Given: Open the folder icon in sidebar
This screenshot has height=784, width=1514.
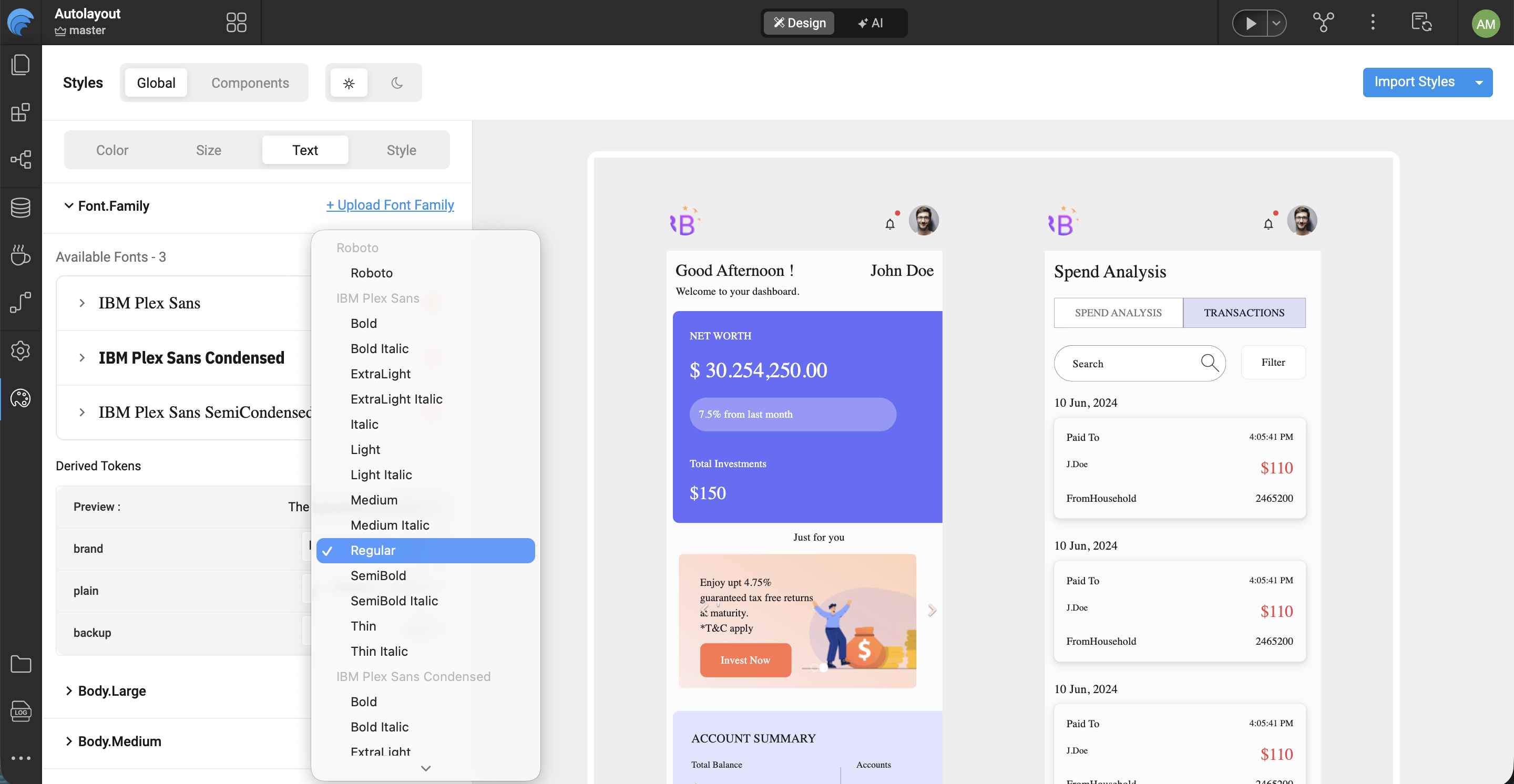Looking at the screenshot, I should point(21,664).
